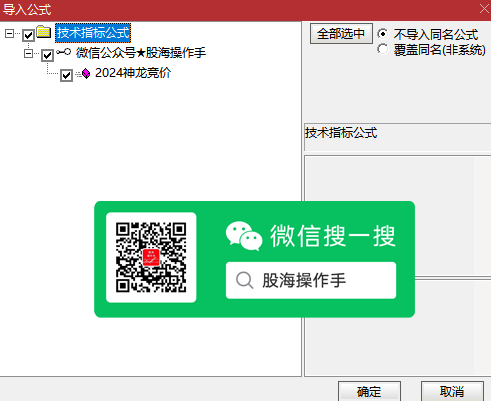The width and height of the screenshot is (491, 401).
Task: Collapse the 微信公众号★股海操作手 tree node
Action: tap(29, 53)
